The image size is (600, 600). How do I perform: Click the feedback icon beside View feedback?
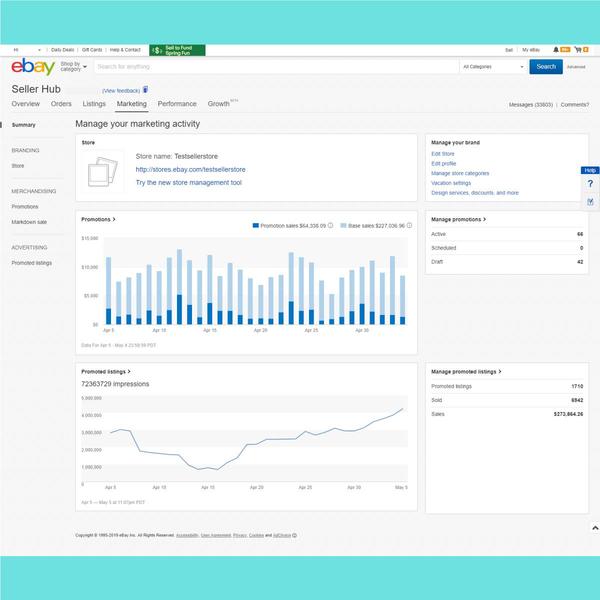click(x=145, y=90)
